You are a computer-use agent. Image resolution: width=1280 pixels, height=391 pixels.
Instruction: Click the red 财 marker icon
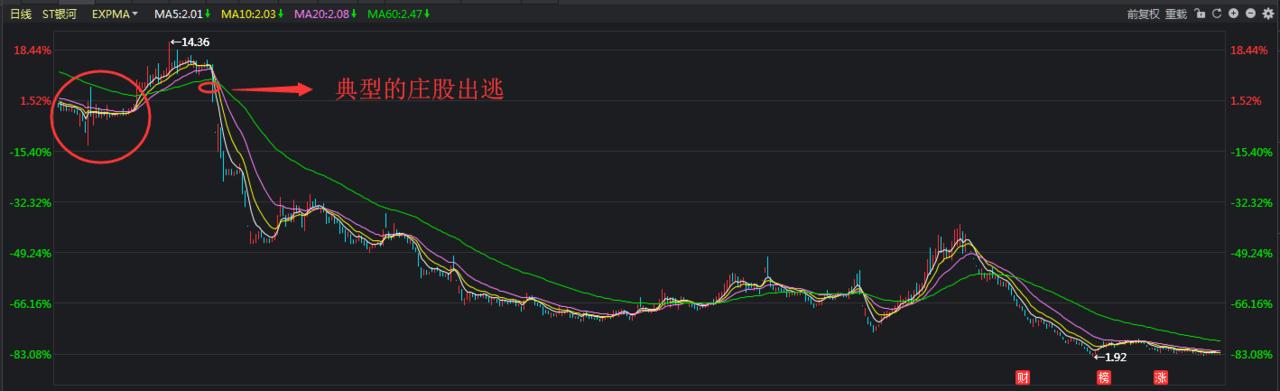(x=1022, y=378)
